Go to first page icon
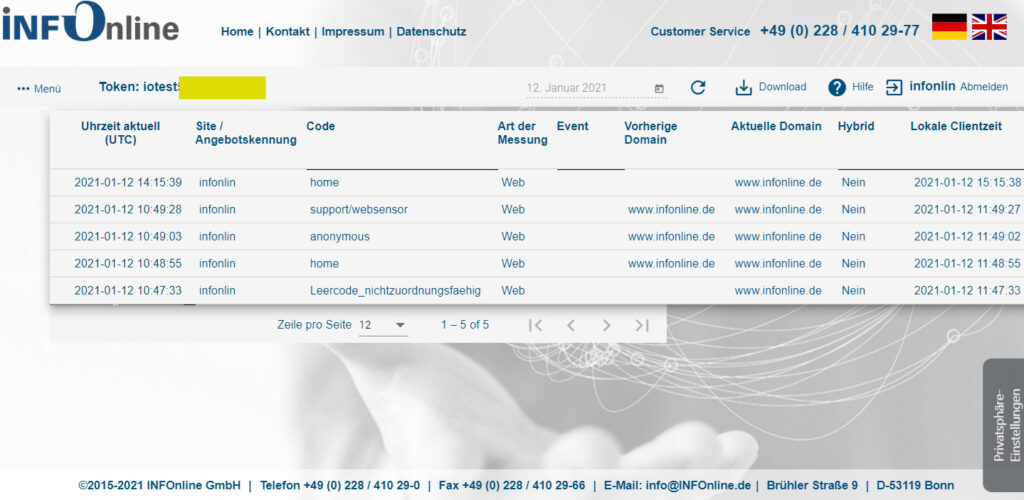1024x500 pixels. [x=536, y=325]
